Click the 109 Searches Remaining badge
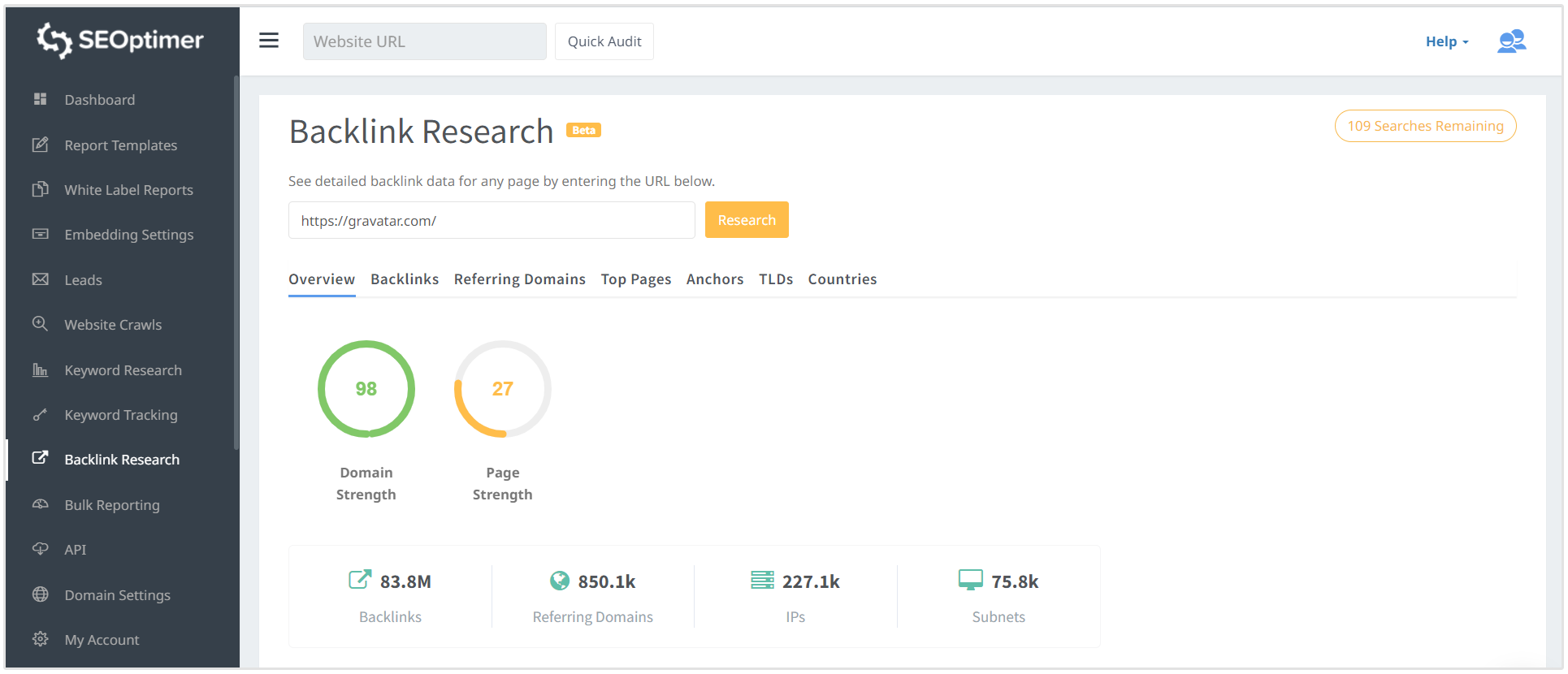This screenshot has height=674, width=1568. (1425, 126)
